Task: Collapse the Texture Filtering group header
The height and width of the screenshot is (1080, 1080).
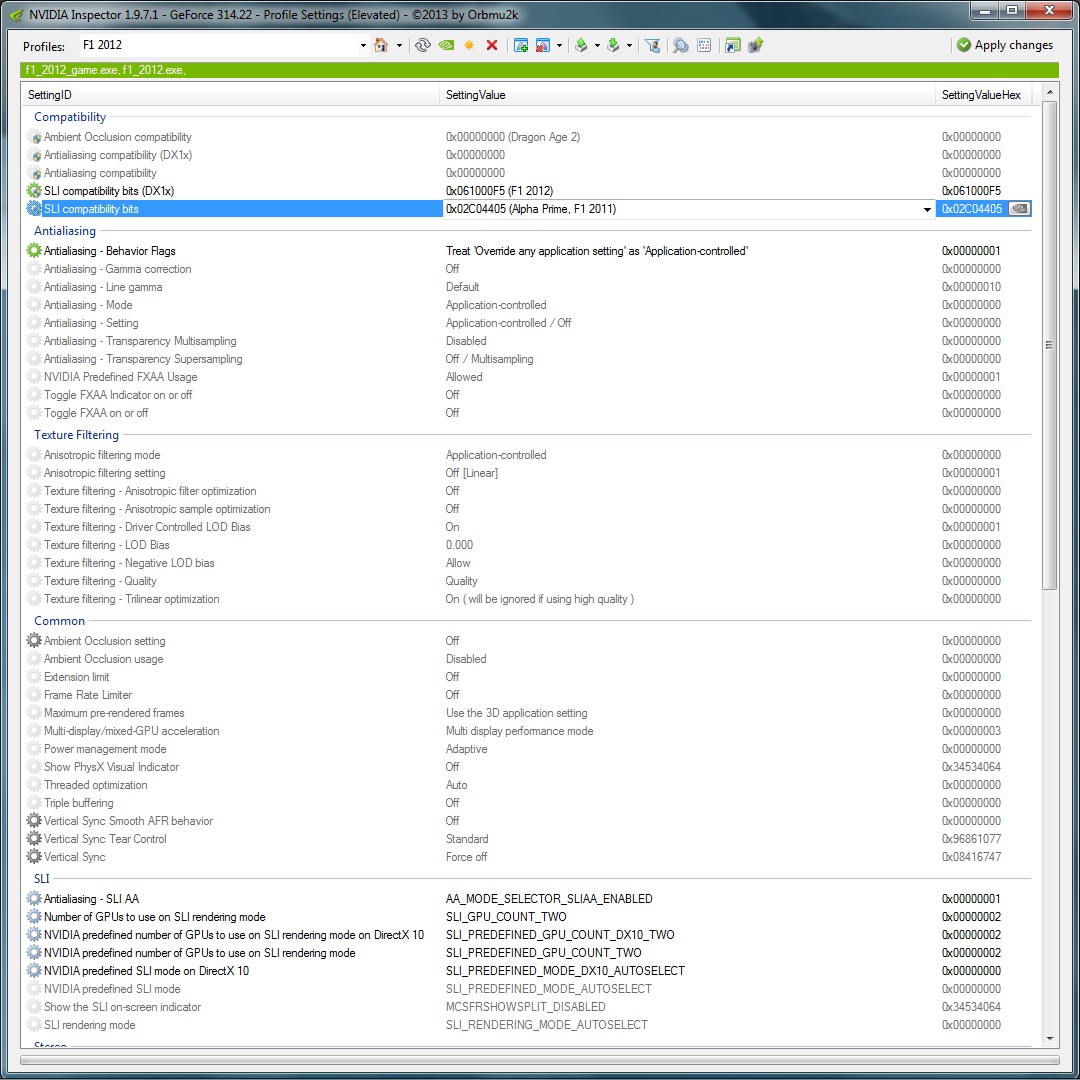Action: point(76,435)
